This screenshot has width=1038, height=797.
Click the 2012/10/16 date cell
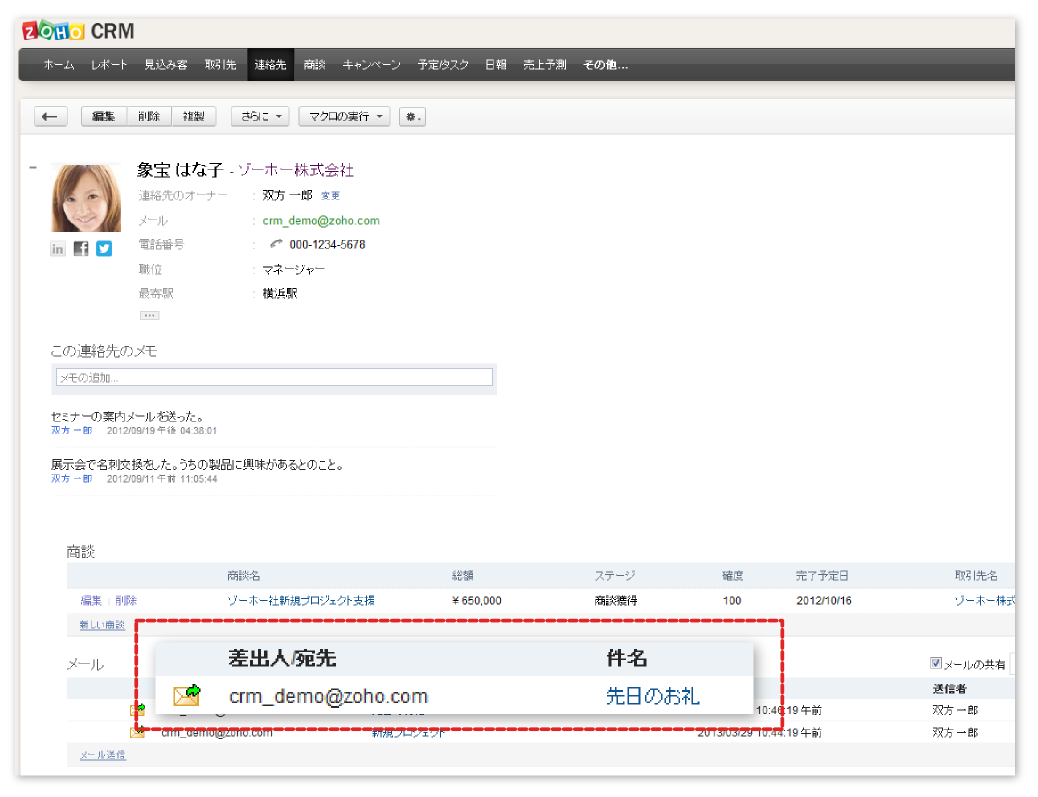click(x=824, y=600)
